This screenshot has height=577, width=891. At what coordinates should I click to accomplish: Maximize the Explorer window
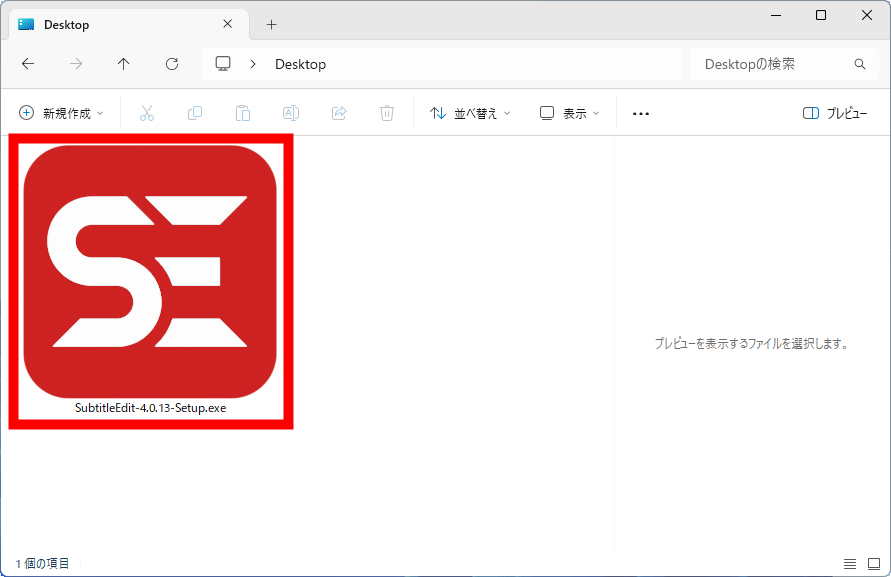(x=821, y=15)
